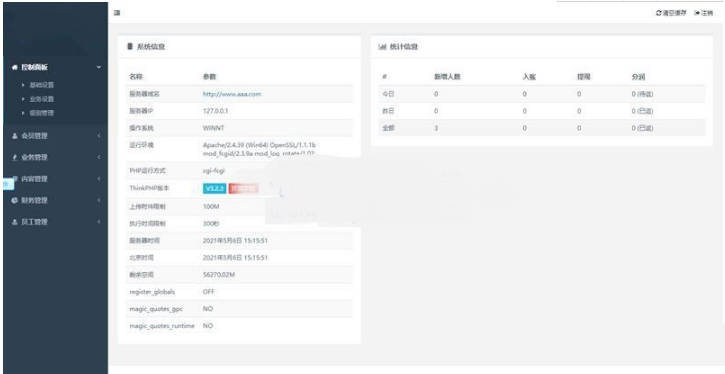Open the http://www.aaa.com link

[x=232, y=94]
